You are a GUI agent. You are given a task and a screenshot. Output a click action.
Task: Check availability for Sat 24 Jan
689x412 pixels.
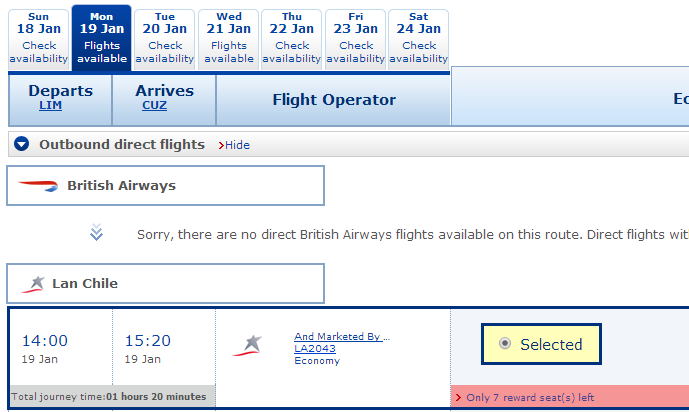pyautogui.click(x=418, y=39)
